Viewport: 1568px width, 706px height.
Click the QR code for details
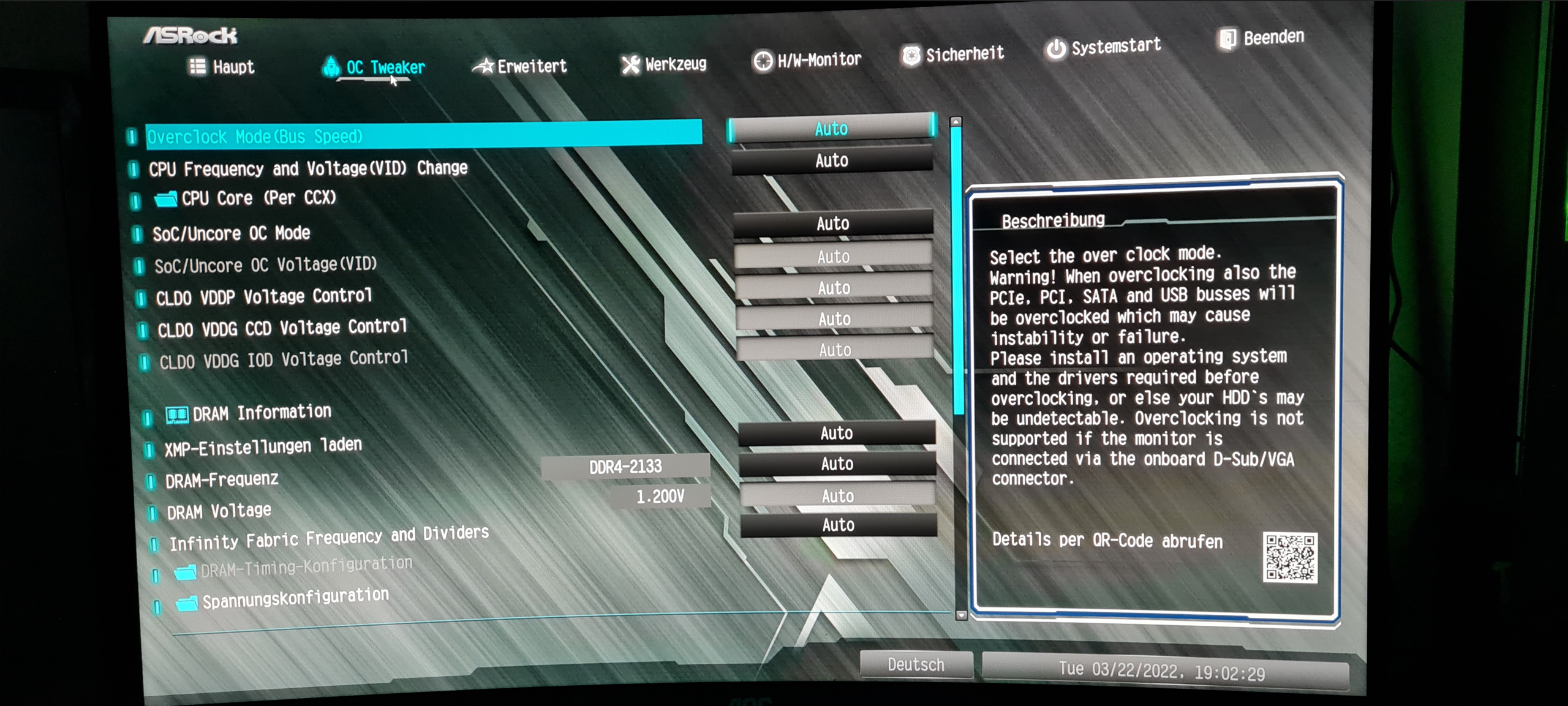coord(1290,557)
